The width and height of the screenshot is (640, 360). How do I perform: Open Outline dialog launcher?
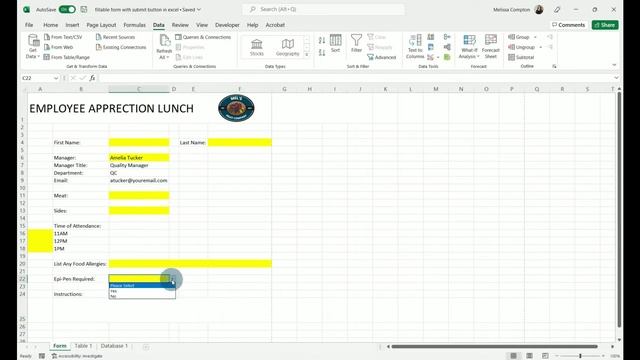coord(554,66)
